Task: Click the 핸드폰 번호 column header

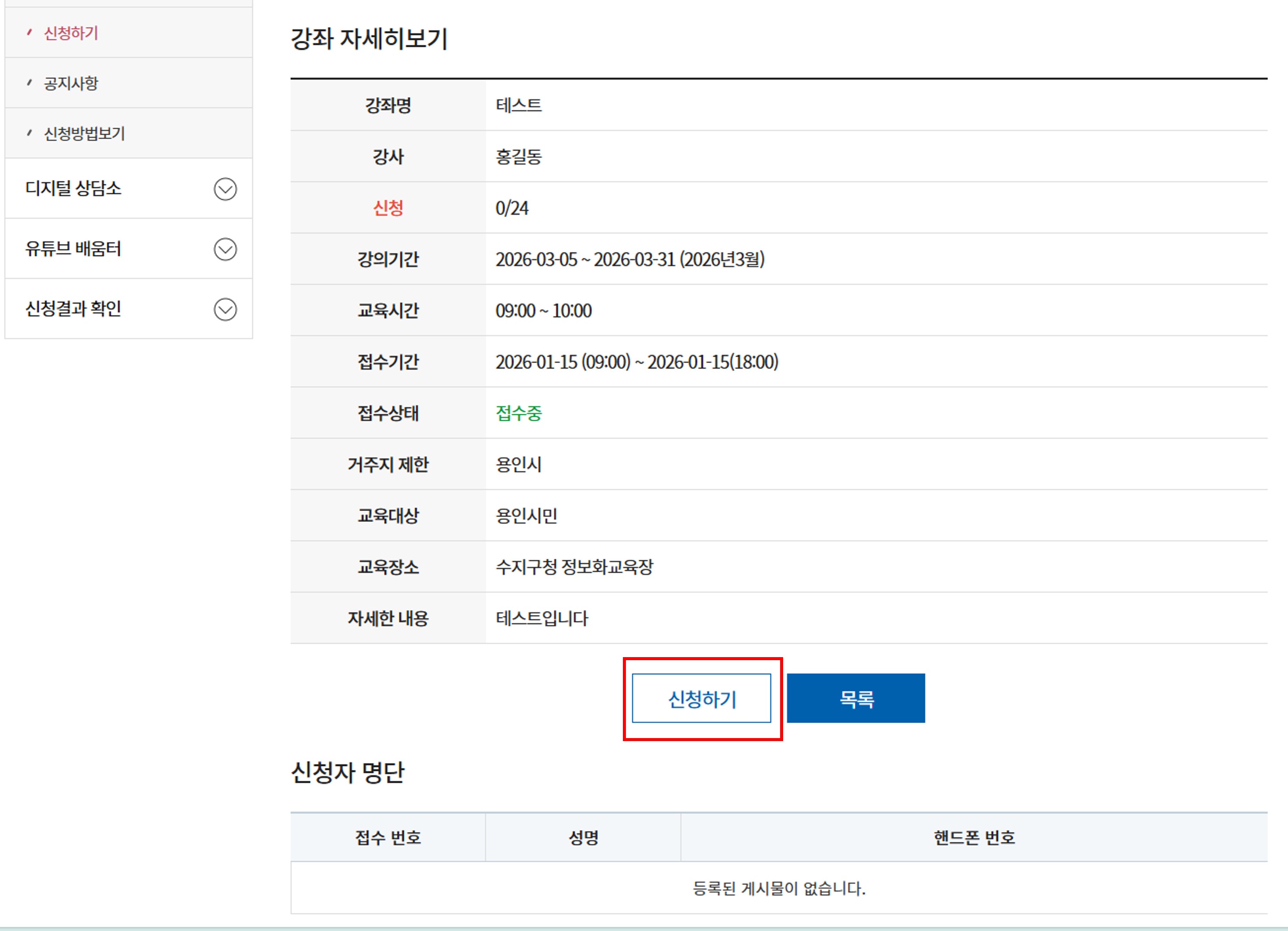Action: (x=974, y=837)
